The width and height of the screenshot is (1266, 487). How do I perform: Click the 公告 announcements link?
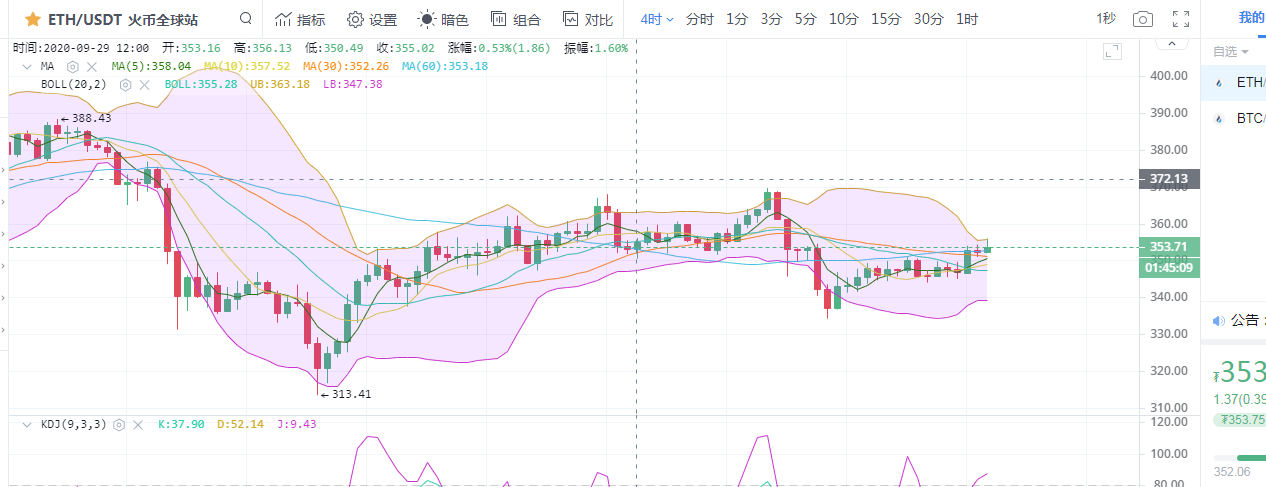[1244, 321]
